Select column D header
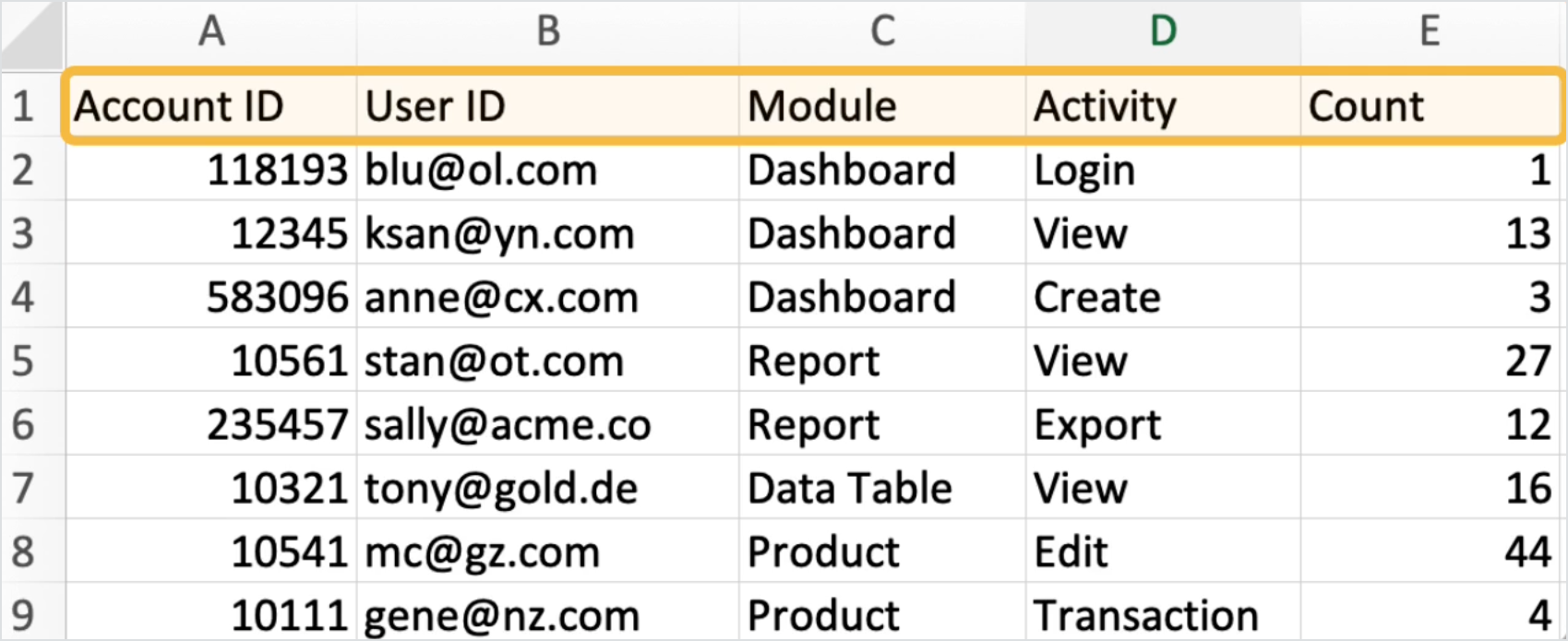1568x641 pixels. pyautogui.click(x=1163, y=31)
